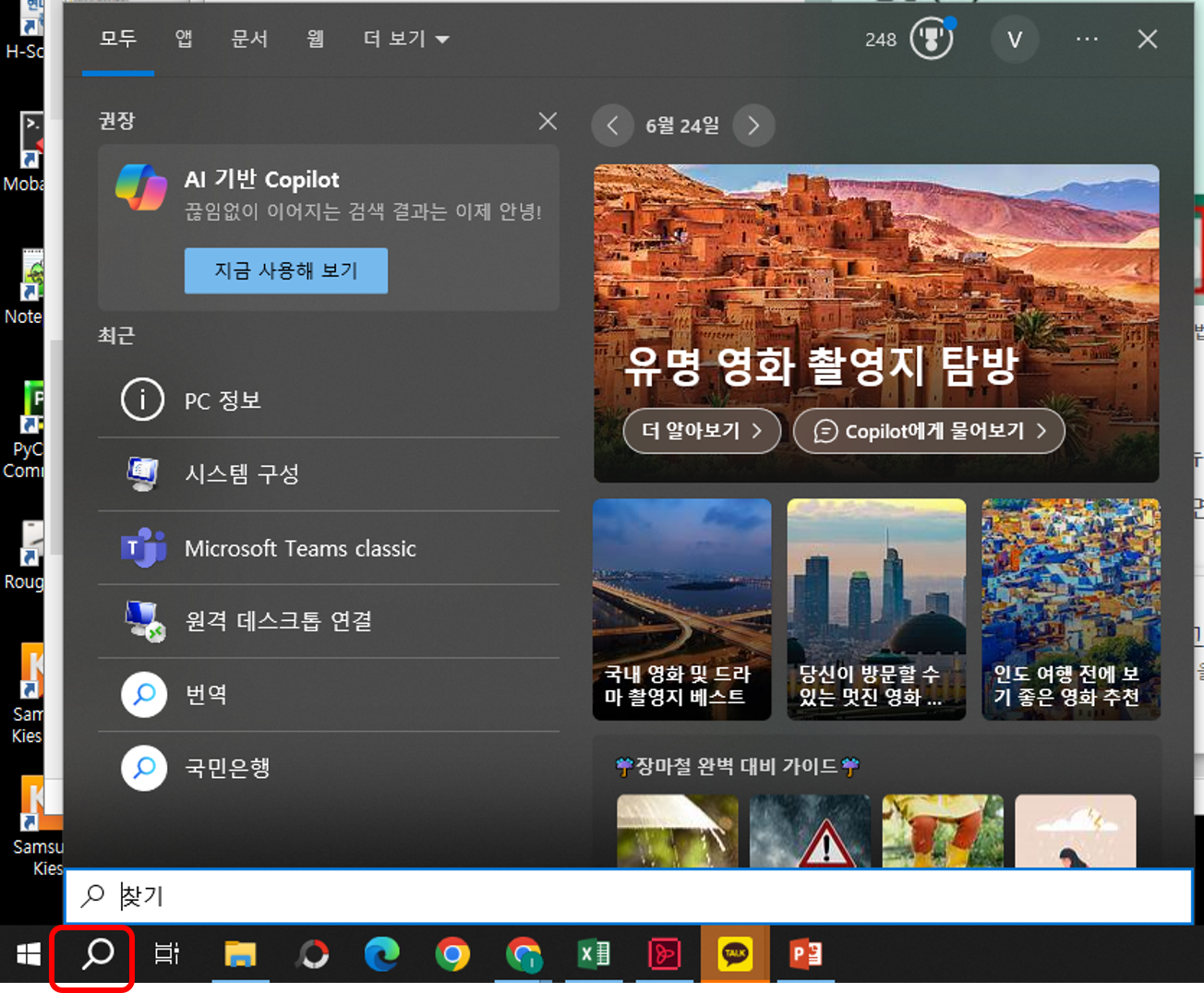The image size is (1204, 993).
Task: Click the 지금 사용해 보기 button
Action: tap(286, 270)
